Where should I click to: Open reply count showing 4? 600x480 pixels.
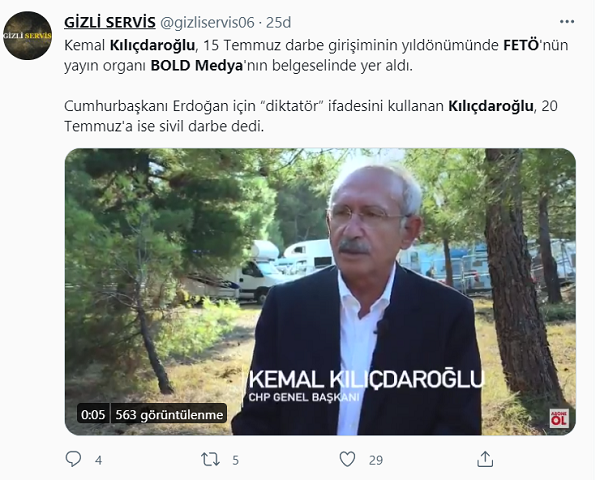pyautogui.click(x=98, y=460)
